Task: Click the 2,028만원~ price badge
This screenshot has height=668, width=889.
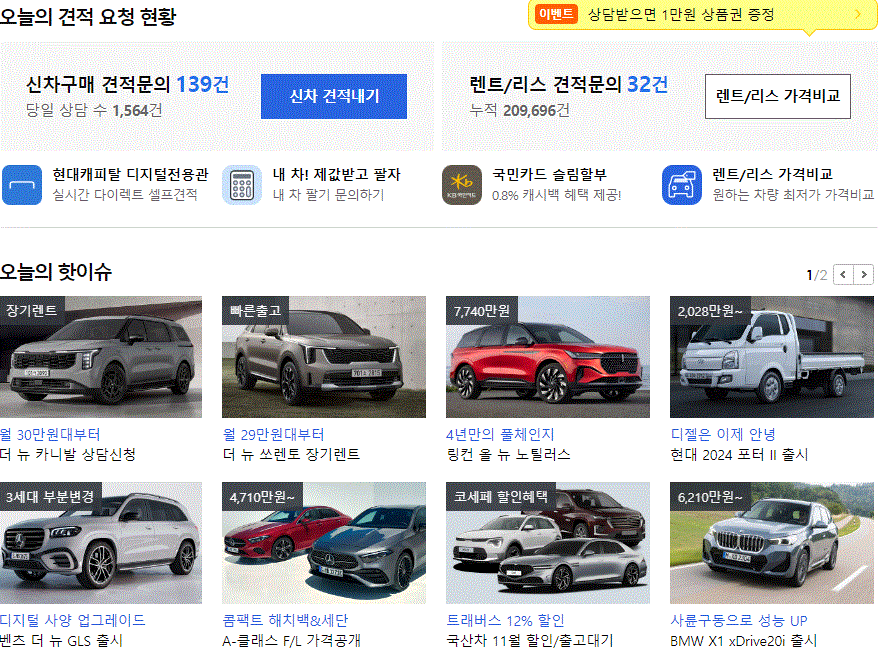Action: tap(710, 311)
